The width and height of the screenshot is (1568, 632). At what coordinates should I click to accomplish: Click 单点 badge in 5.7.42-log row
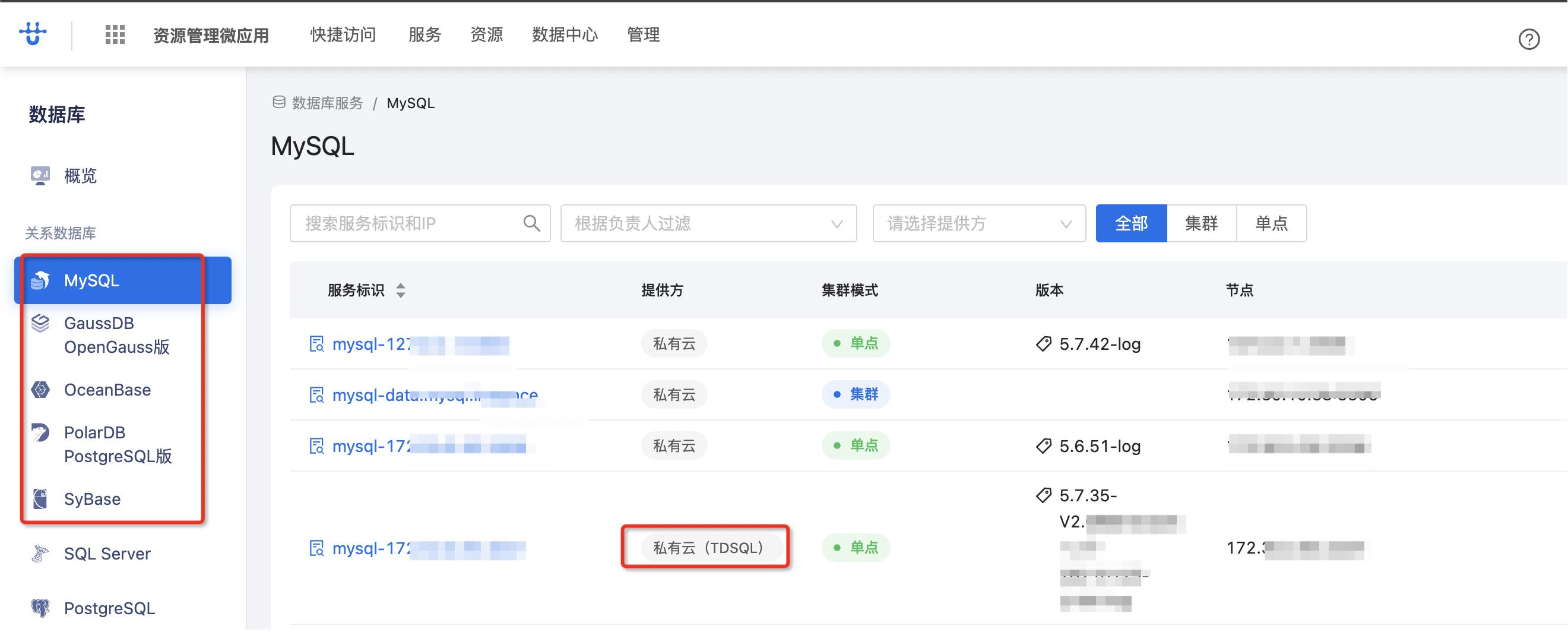[x=856, y=343]
